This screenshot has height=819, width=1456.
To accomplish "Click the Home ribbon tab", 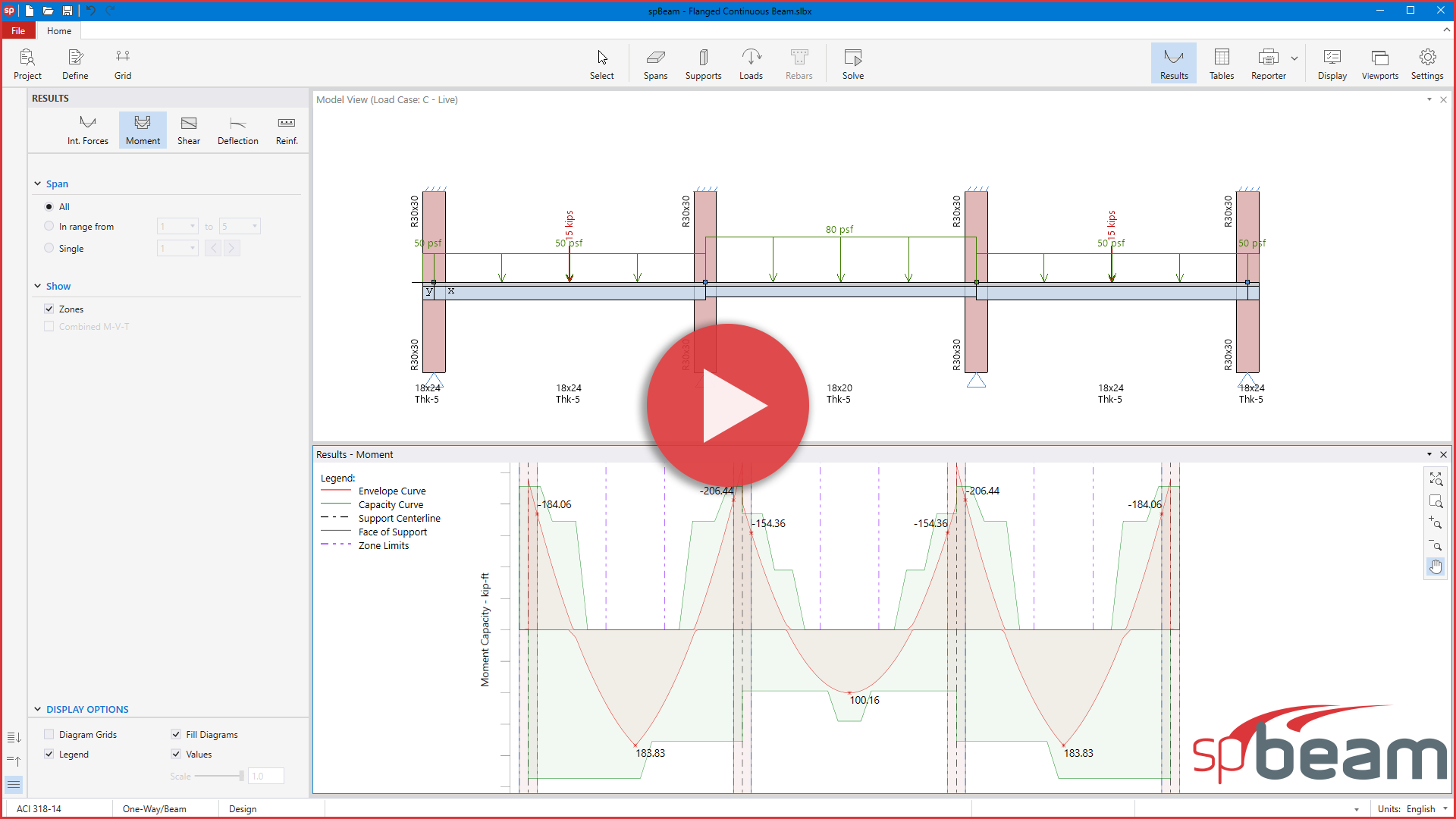I will click(x=58, y=30).
